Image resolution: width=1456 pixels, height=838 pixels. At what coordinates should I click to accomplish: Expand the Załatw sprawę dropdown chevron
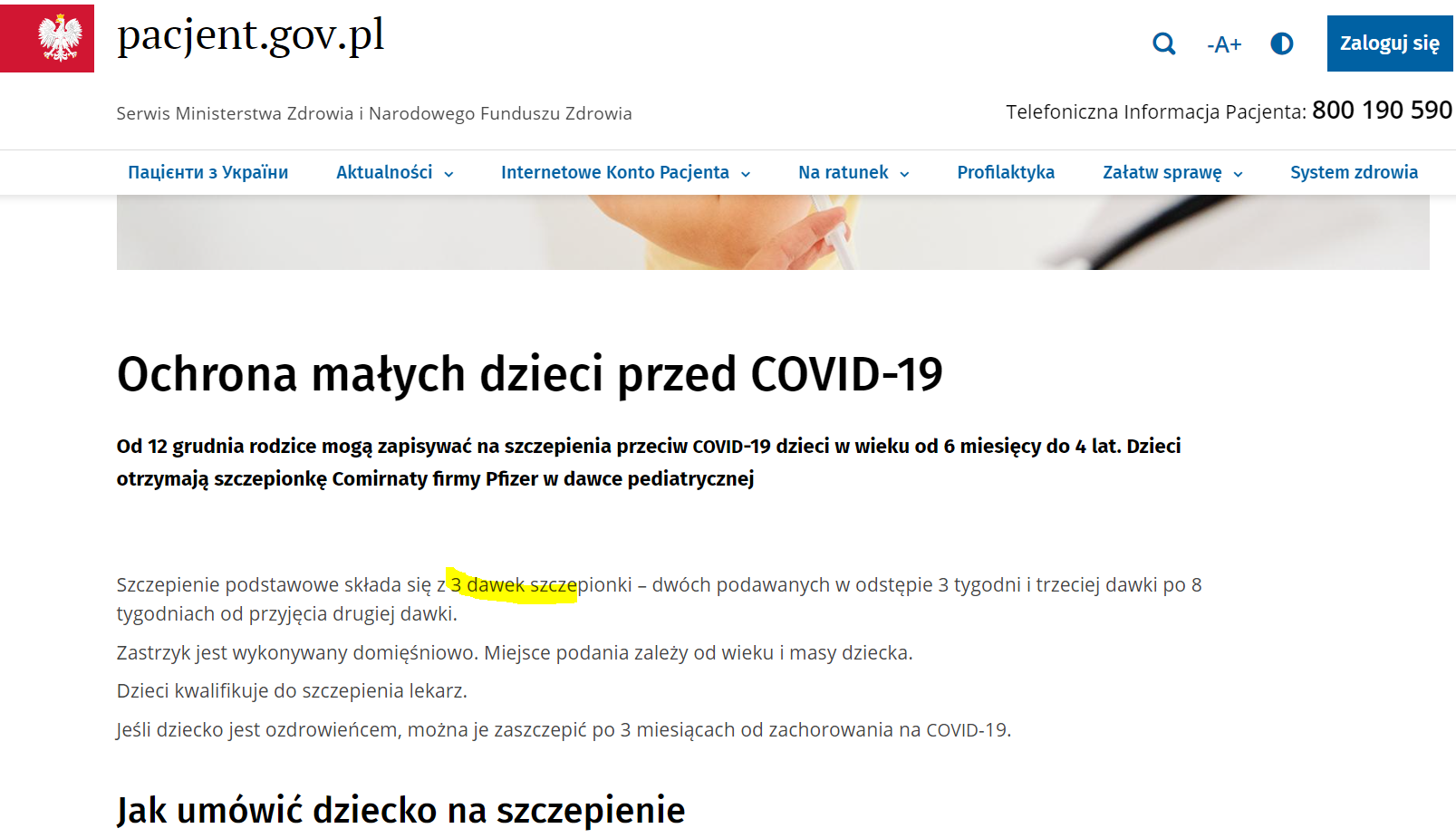coord(1238,174)
